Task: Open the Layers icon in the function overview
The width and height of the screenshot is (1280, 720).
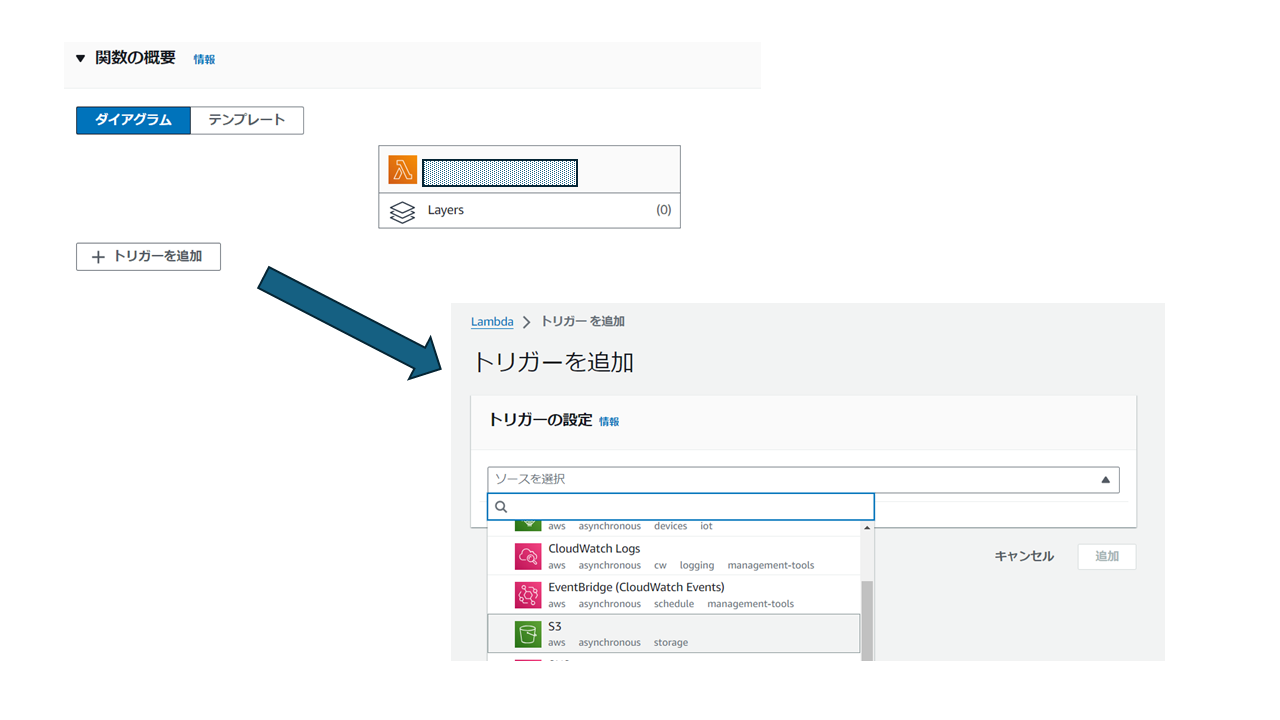Action: point(402,210)
